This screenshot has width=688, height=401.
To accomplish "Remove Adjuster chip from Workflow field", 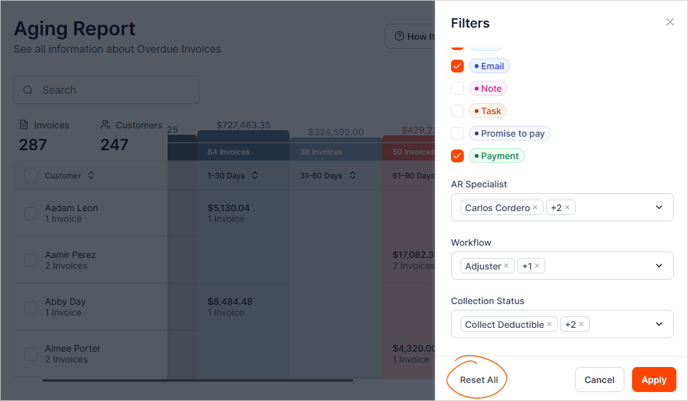I will point(506,266).
